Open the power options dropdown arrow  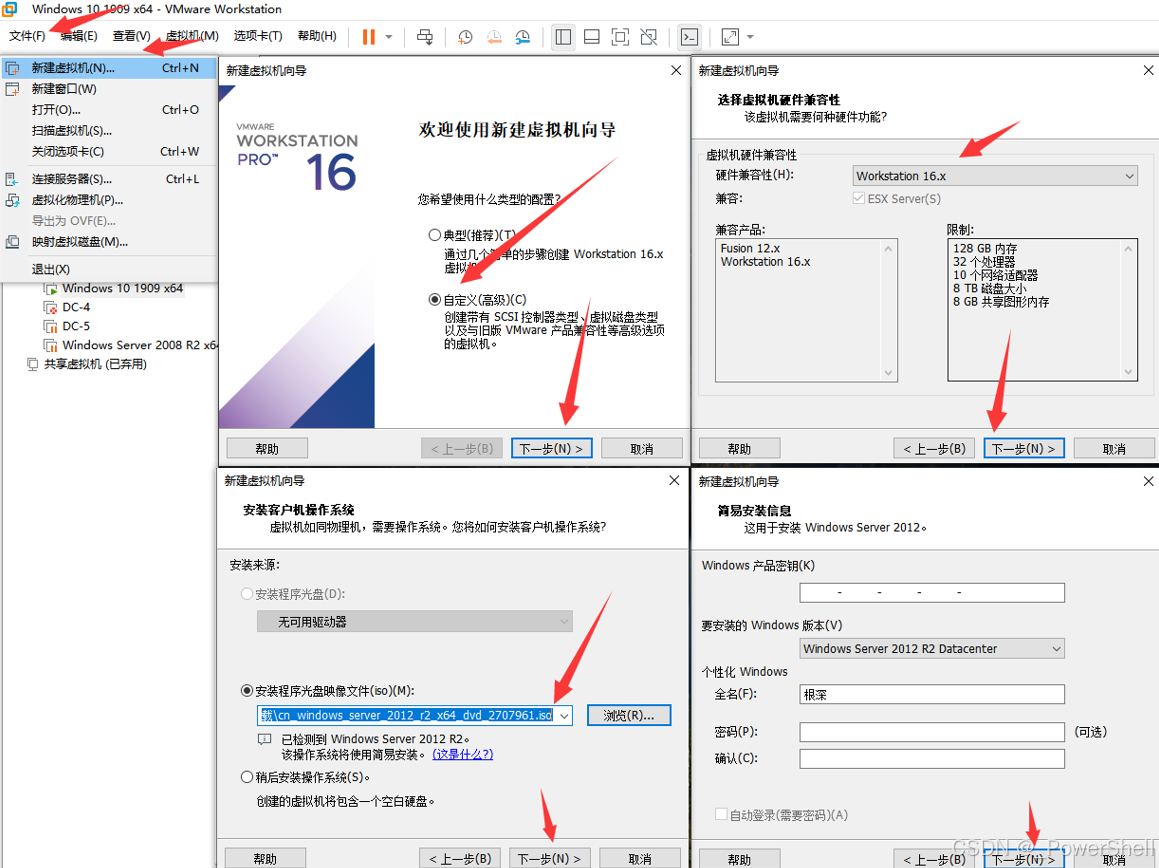389,37
